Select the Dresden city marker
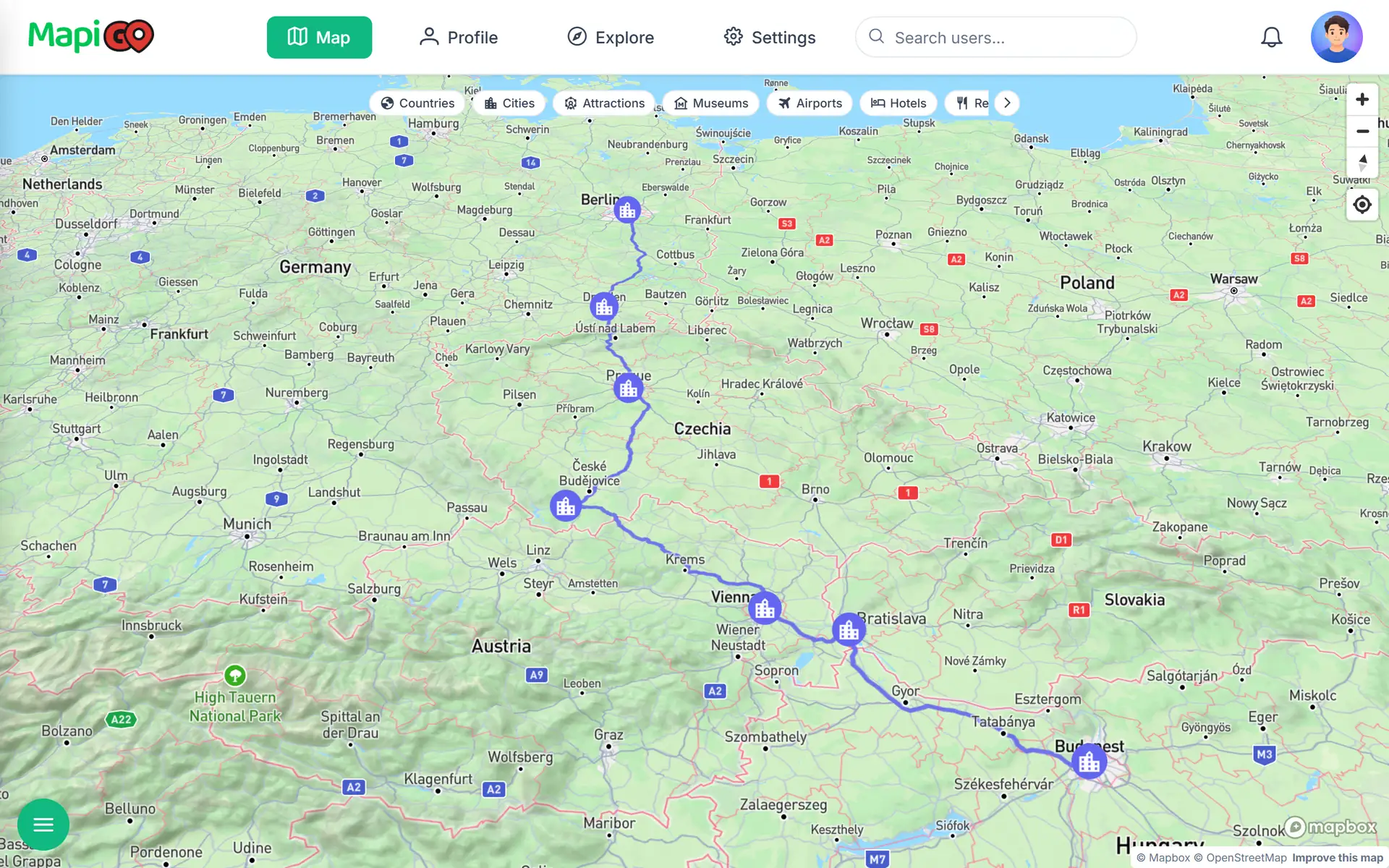 [604, 307]
